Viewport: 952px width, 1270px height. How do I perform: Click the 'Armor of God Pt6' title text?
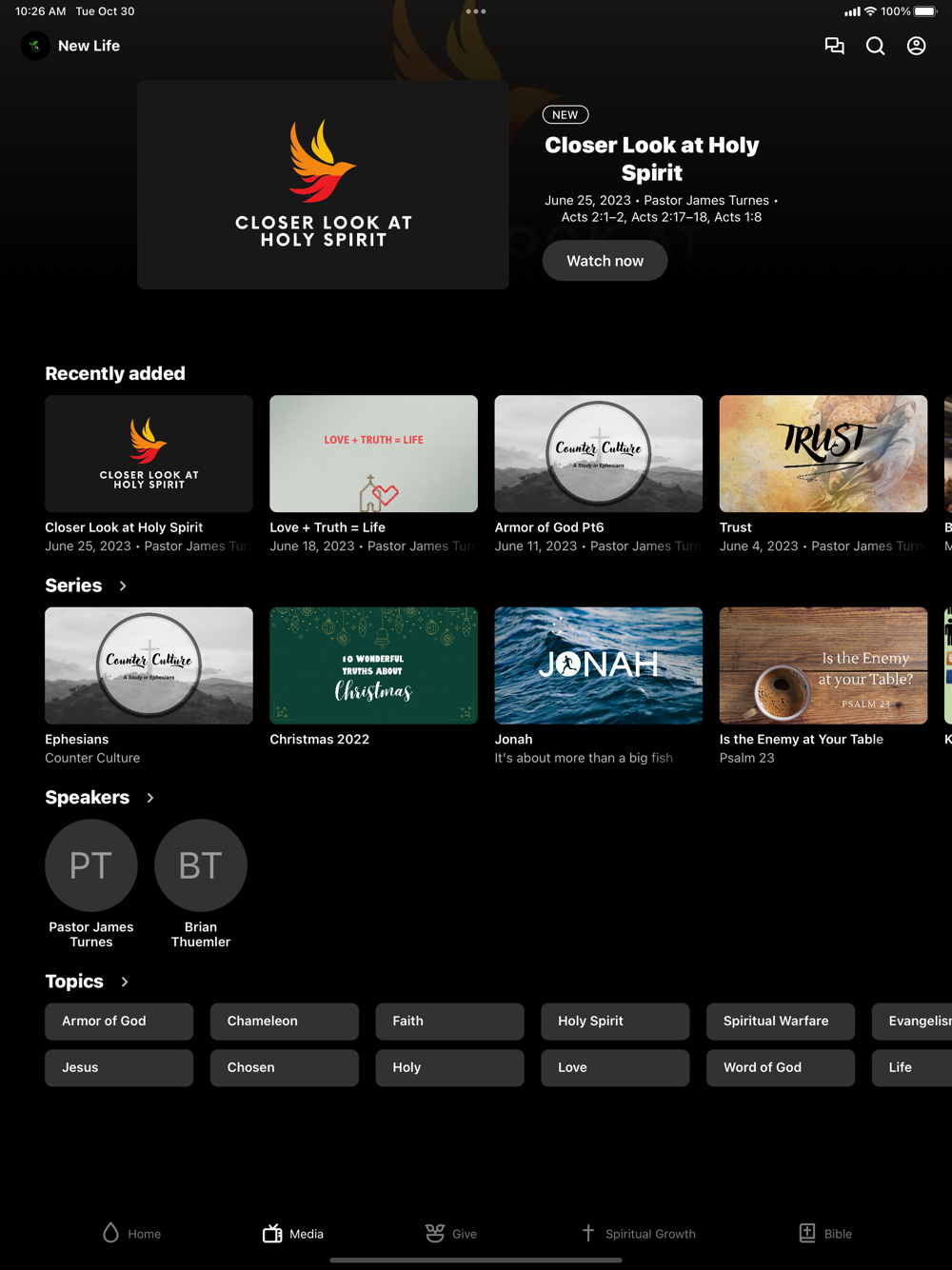pos(549,527)
